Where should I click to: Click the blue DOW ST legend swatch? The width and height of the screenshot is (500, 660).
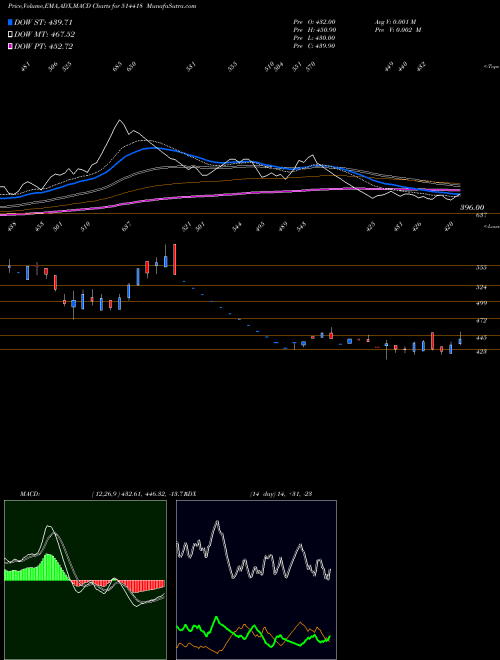[x=10, y=22]
